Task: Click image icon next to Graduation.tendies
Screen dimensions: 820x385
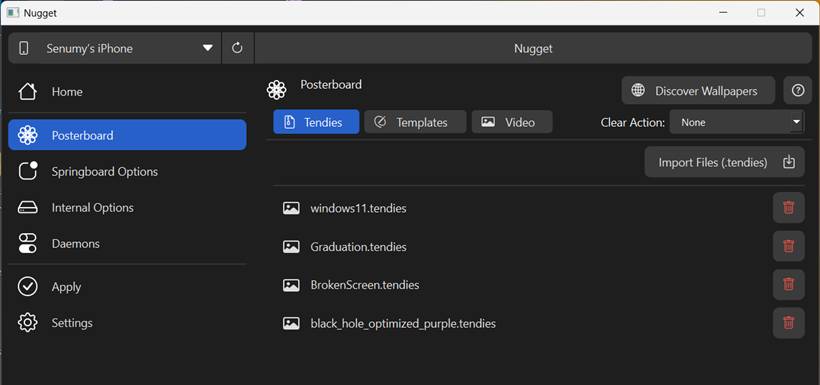Action: pyautogui.click(x=291, y=246)
